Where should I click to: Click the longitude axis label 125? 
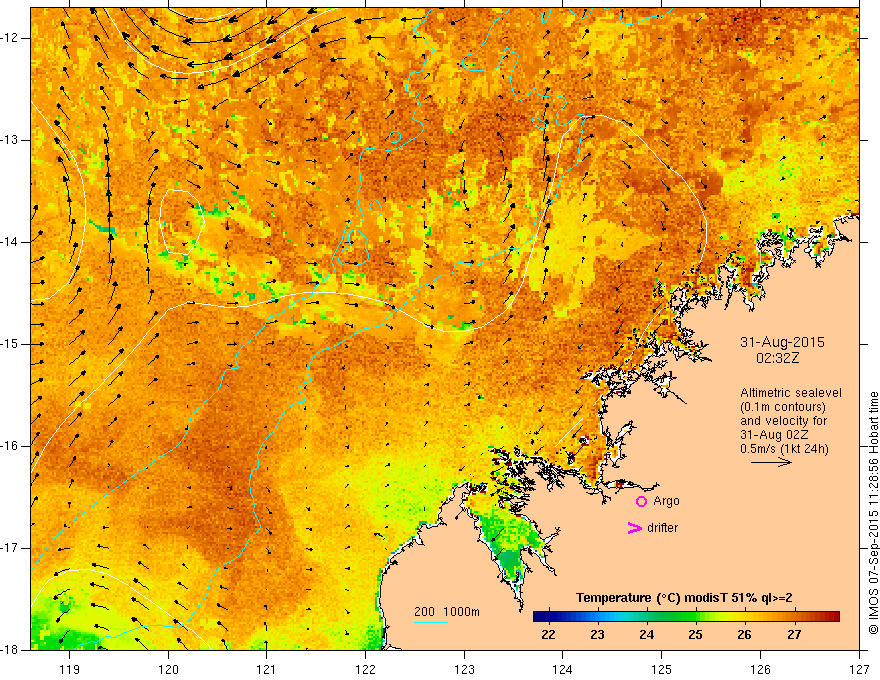click(662, 669)
